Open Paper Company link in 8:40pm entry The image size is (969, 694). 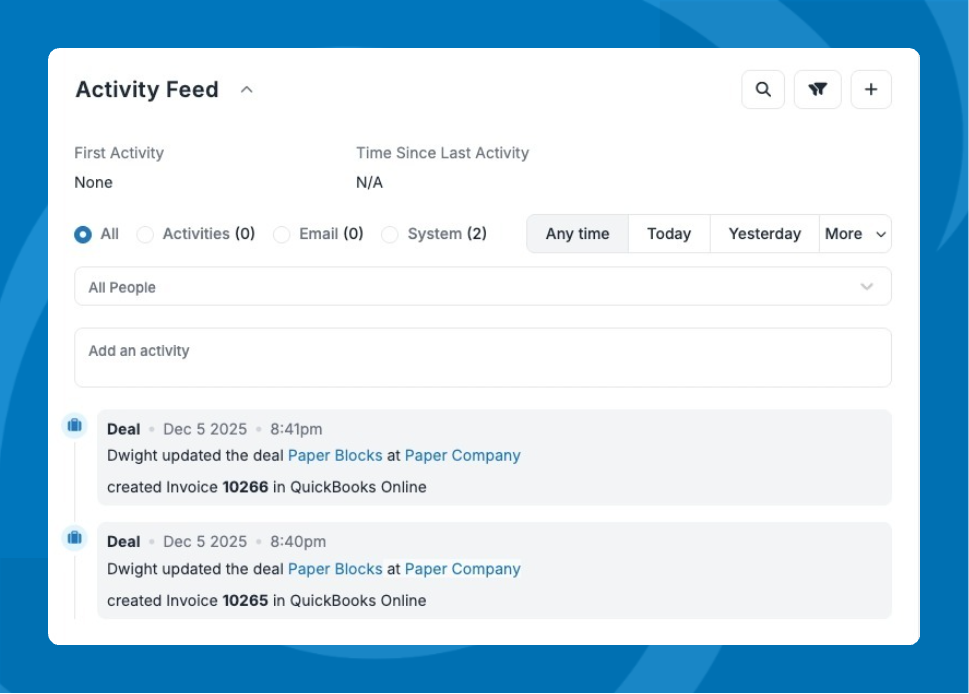(x=462, y=569)
